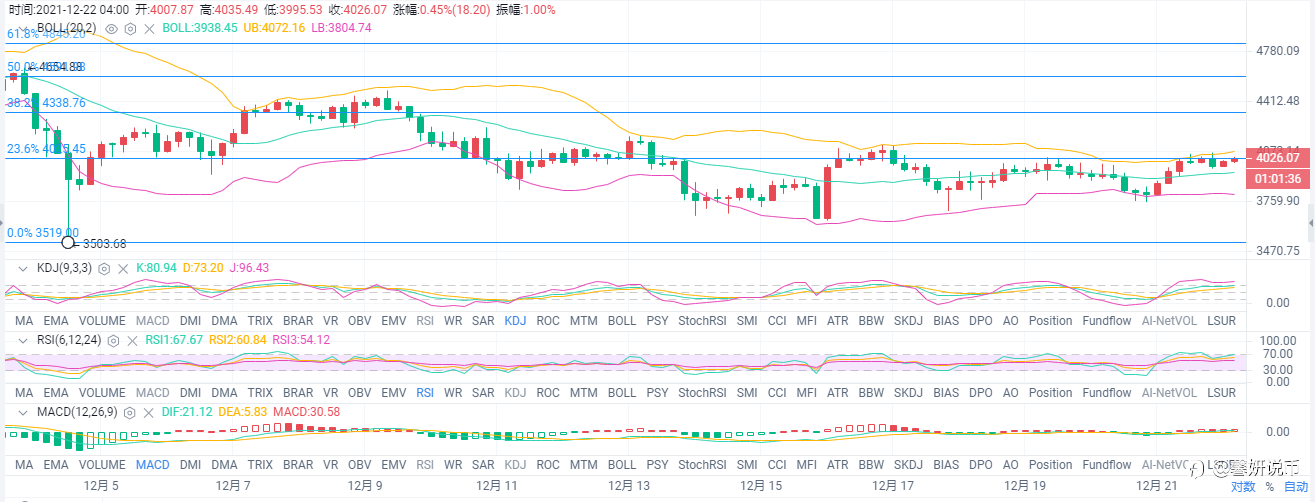
Task: Collapse the MACD(12,26,9) panel chevron
Action: 25,412
